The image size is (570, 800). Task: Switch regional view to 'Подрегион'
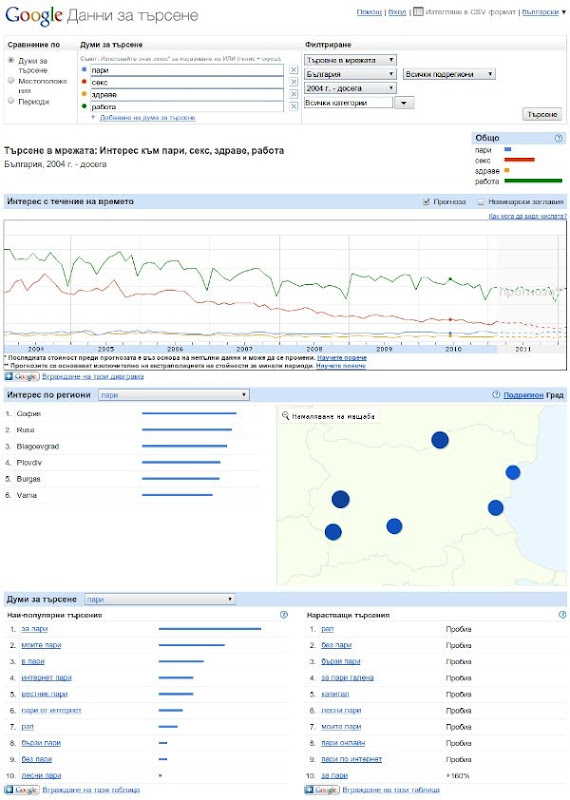[523, 395]
